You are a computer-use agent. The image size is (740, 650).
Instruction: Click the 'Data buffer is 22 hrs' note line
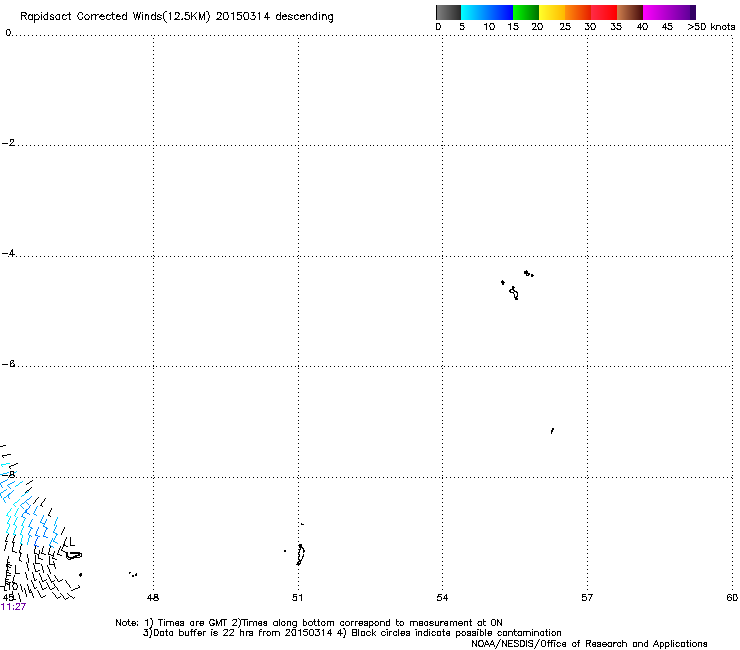point(352,633)
